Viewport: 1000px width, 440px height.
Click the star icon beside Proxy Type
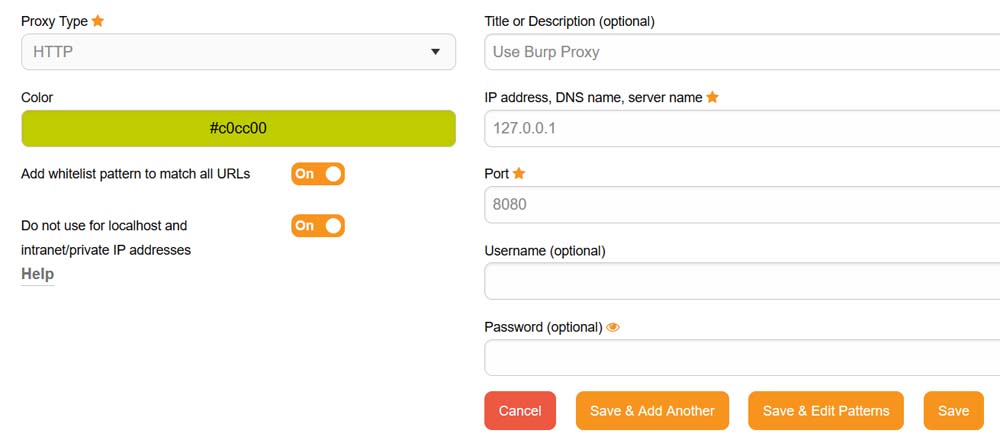coord(97,21)
